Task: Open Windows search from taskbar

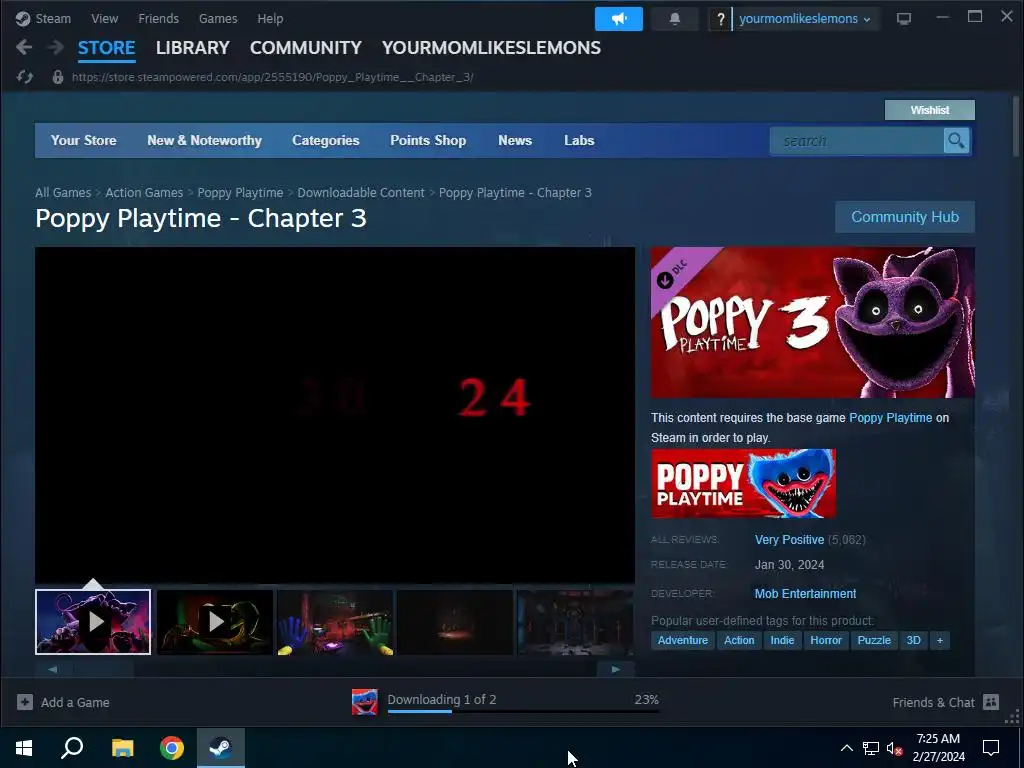Action: (72, 748)
